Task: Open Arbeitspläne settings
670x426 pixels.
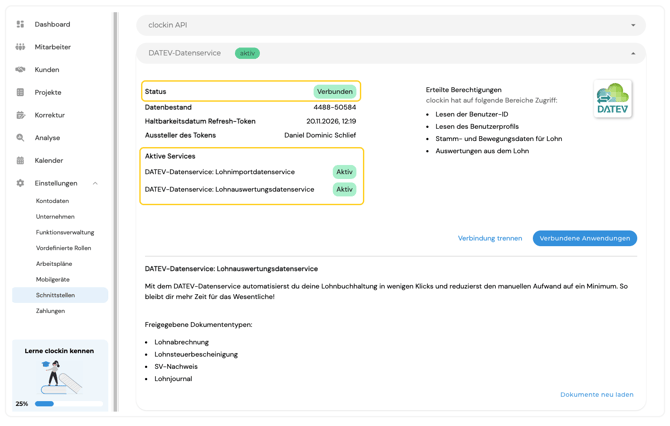Action: click(x=54, y=264)
